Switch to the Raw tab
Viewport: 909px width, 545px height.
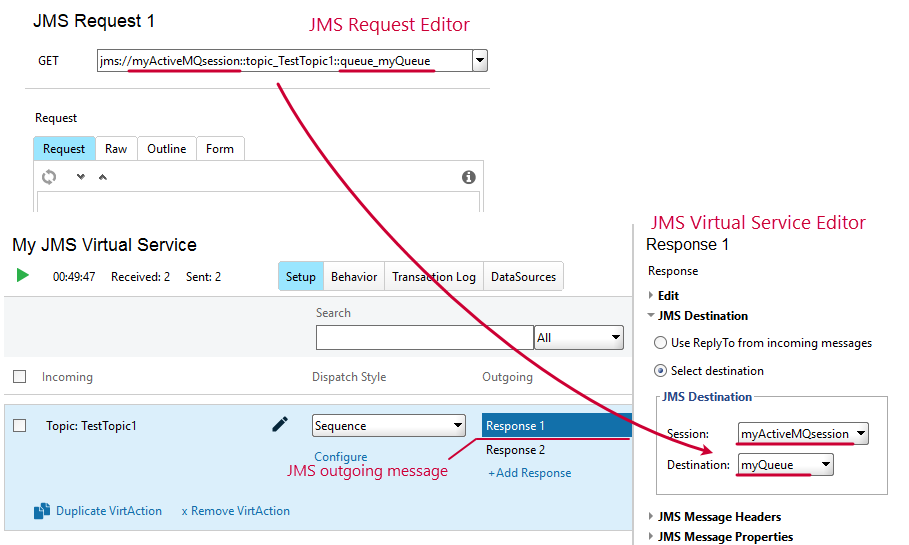(116, 149)
